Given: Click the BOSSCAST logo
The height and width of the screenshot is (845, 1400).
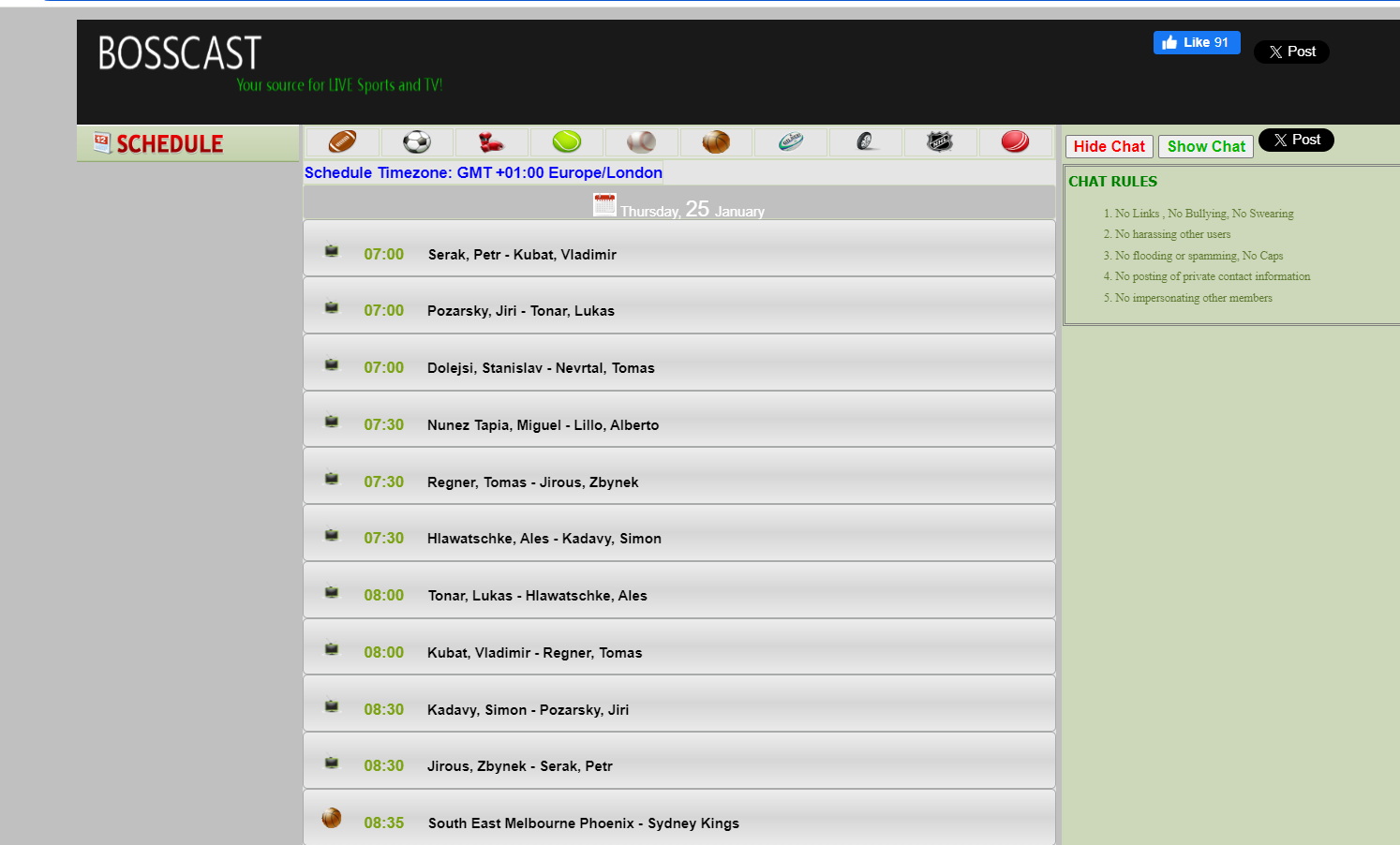Looking at the screenshot, I should pos(179,53).
